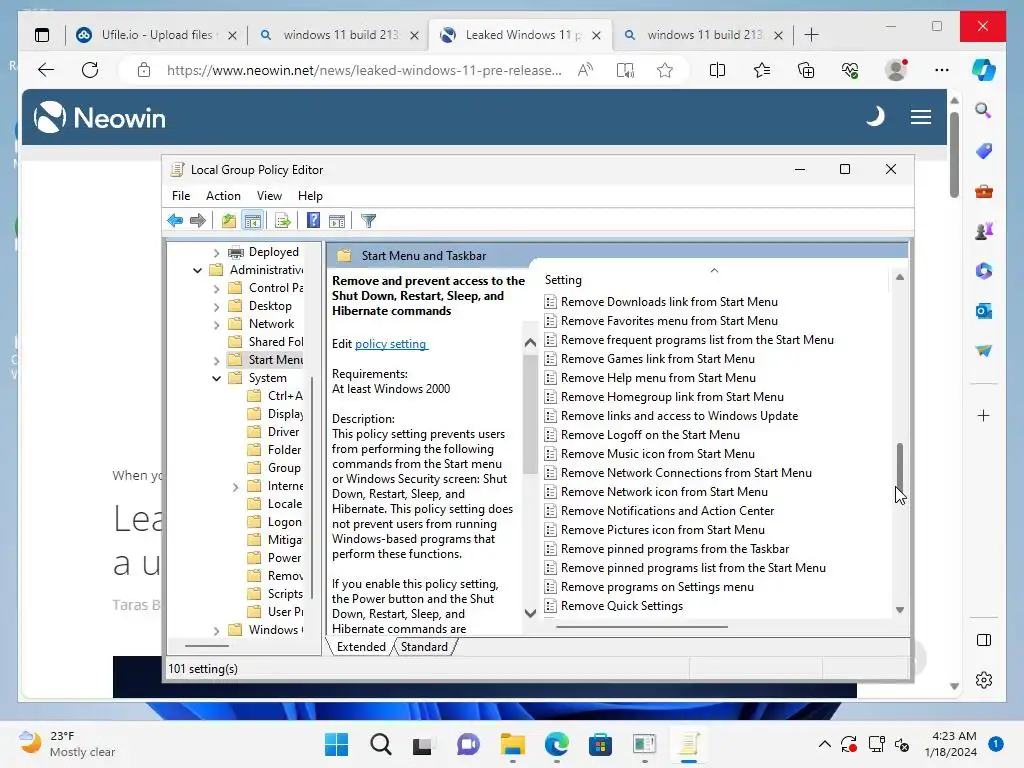
Task: Click the Neowin logo
Action: tap(100, 118)
